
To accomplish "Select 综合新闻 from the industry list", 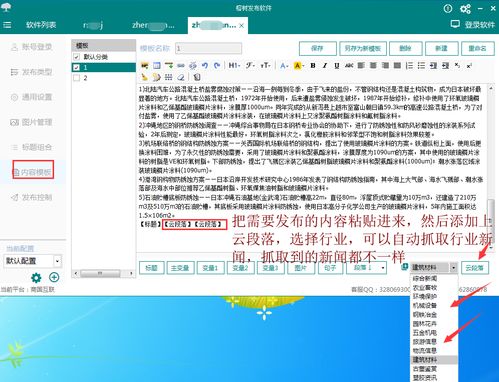I will coord(425,278).
